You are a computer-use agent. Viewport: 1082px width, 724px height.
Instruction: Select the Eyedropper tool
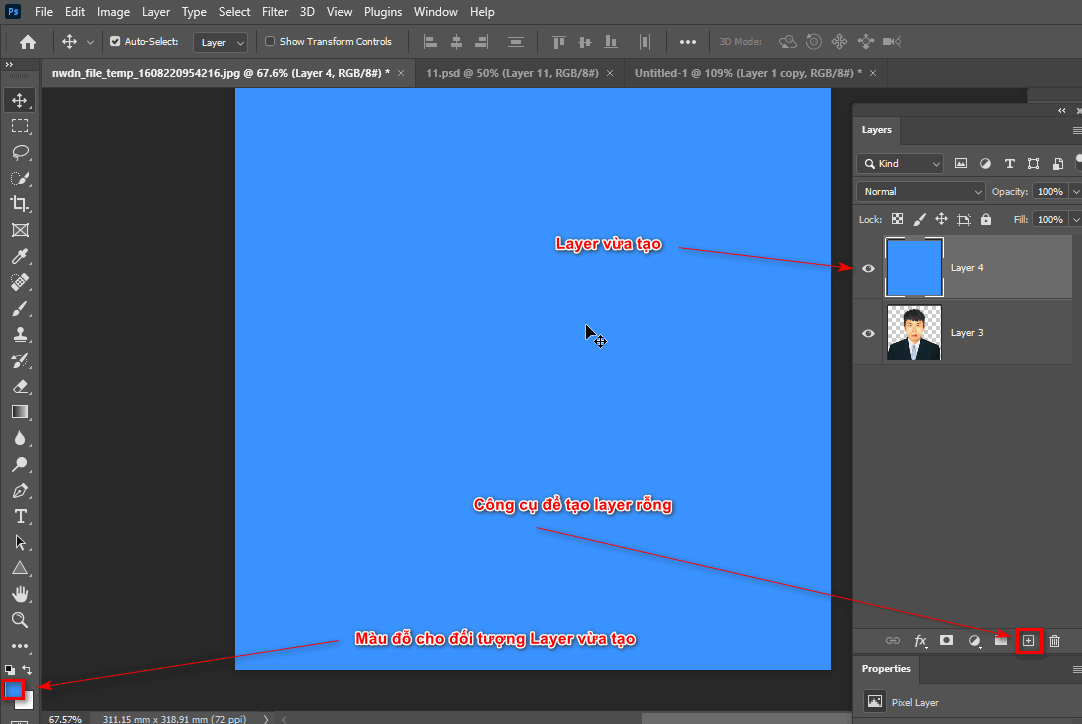[19, 256]
